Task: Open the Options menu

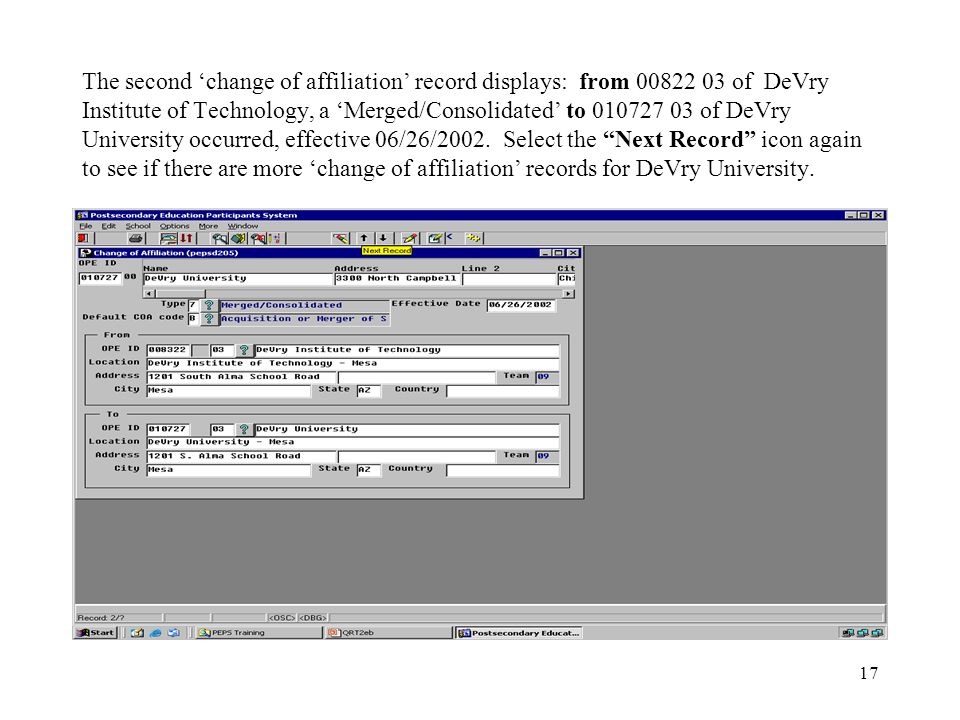Action: pyautogui.click(x=174, y=226)
